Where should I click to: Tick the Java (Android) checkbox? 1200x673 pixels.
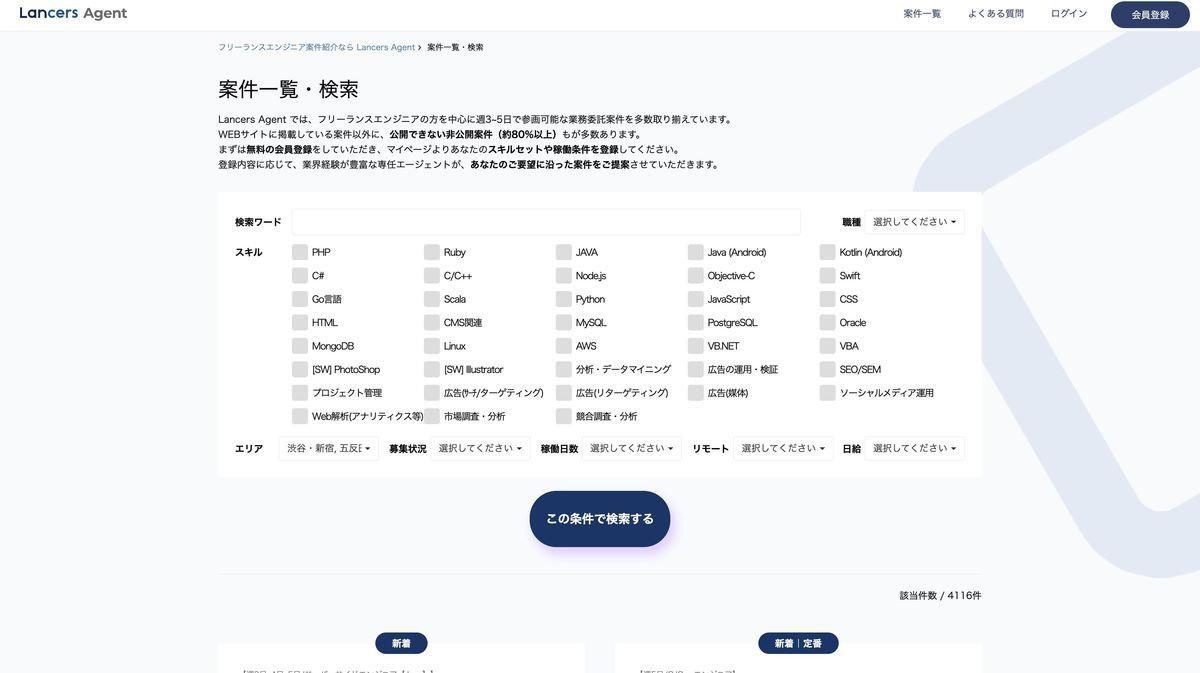(x=696, y=252)
